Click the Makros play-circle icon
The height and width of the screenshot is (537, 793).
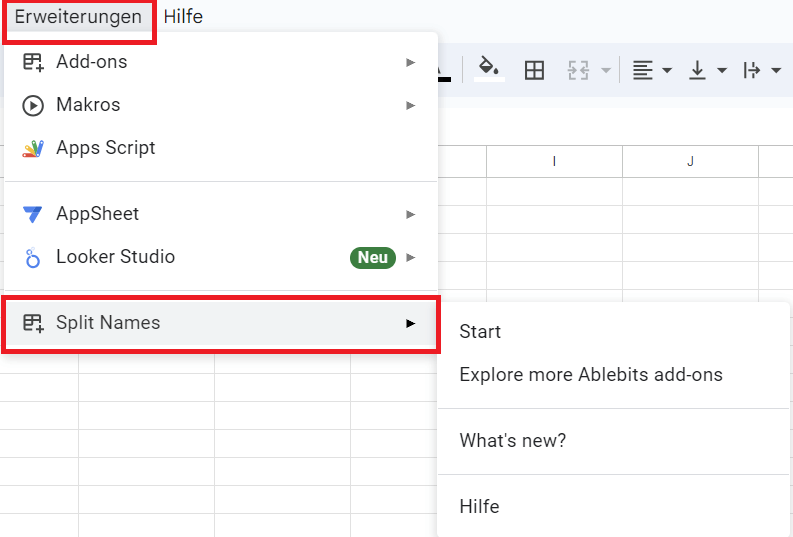pos(33,105)
